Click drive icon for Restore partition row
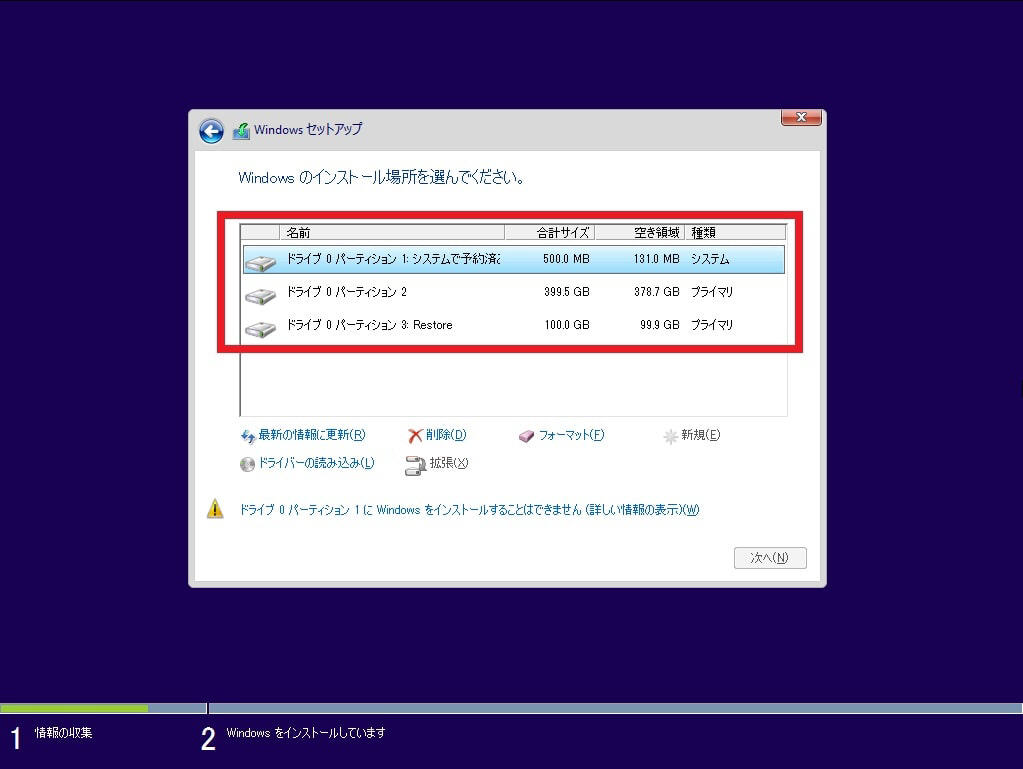Screen dimensions: 1023x769 (260, 328)
